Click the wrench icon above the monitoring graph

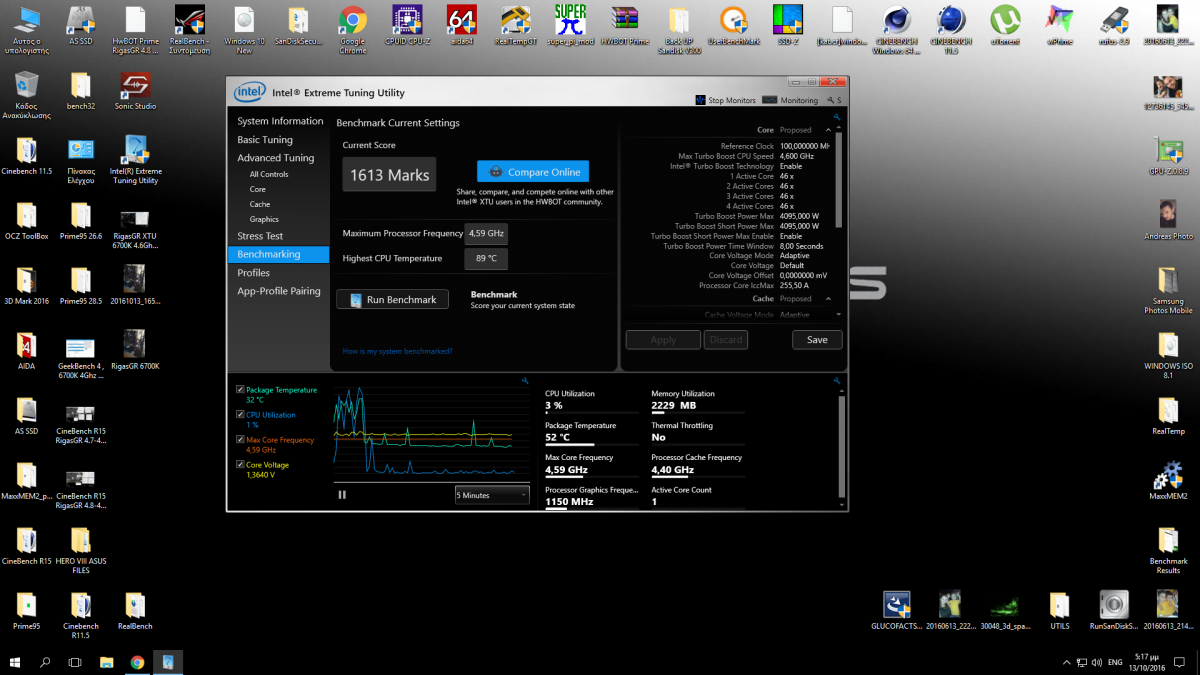(x=524, y=380)
